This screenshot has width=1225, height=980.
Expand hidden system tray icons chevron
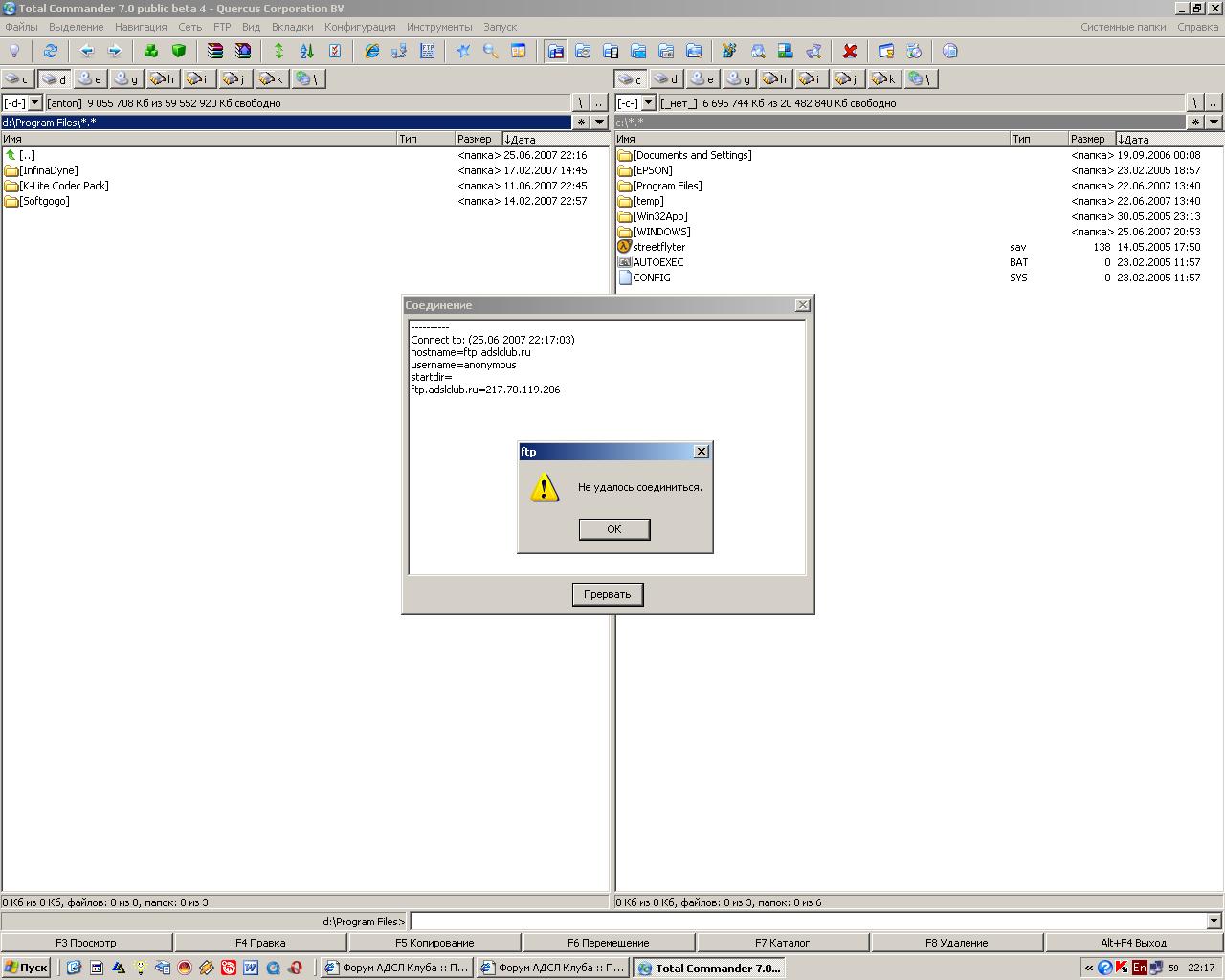click(x=1088, y=968)
